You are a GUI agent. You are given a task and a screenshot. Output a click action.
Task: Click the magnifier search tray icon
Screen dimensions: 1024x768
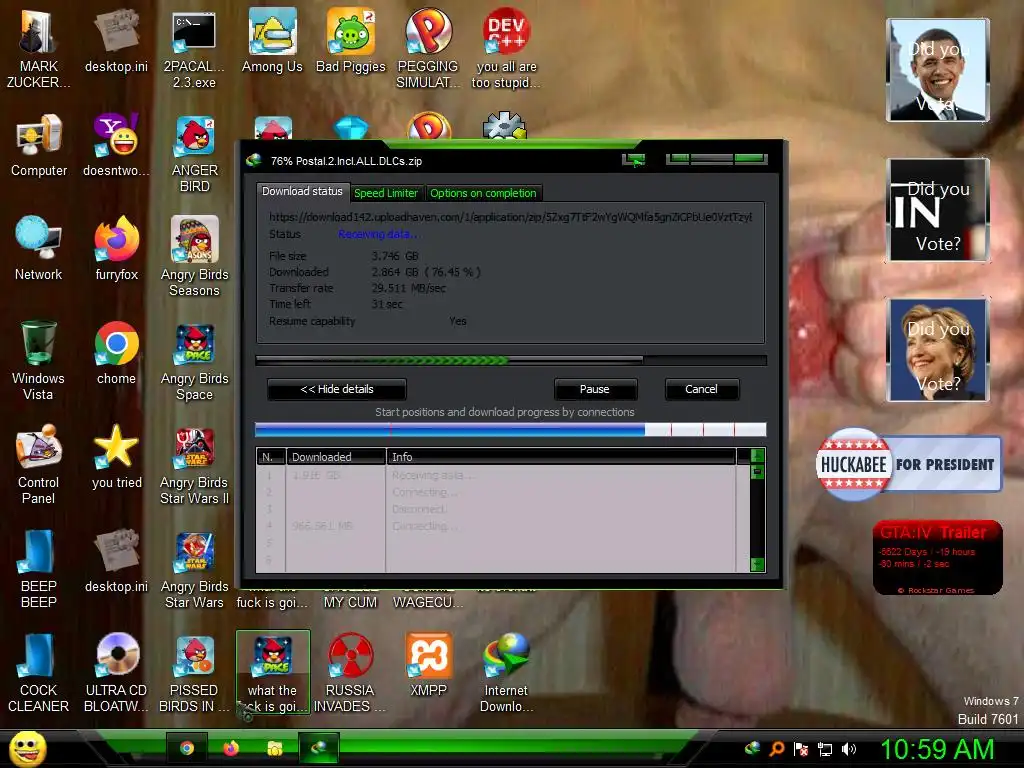(x=776, y=749)
